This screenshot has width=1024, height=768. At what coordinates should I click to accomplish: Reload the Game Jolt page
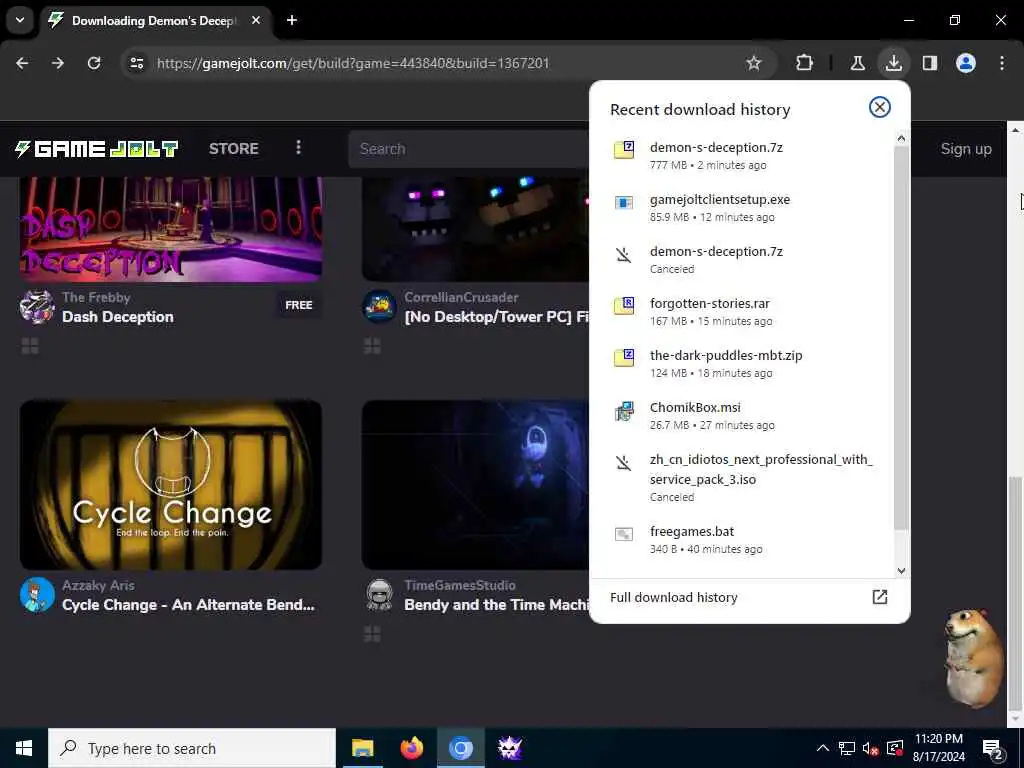point(94,63)
